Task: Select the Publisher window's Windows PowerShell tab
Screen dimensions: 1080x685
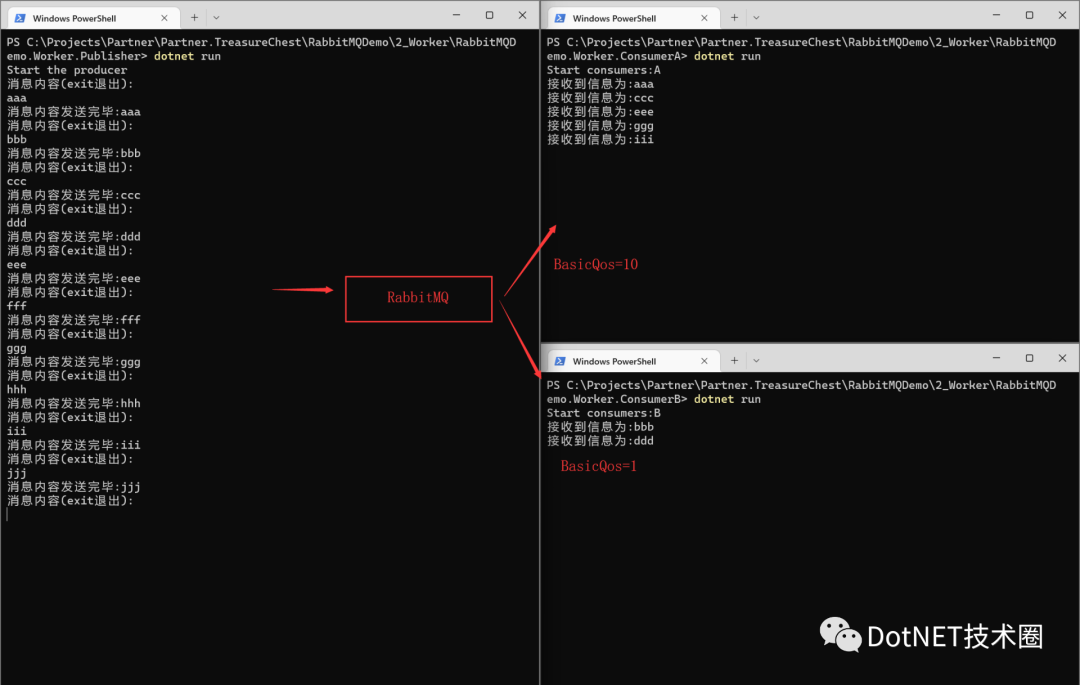Action: pyautogui.click(x=93, y=18)
